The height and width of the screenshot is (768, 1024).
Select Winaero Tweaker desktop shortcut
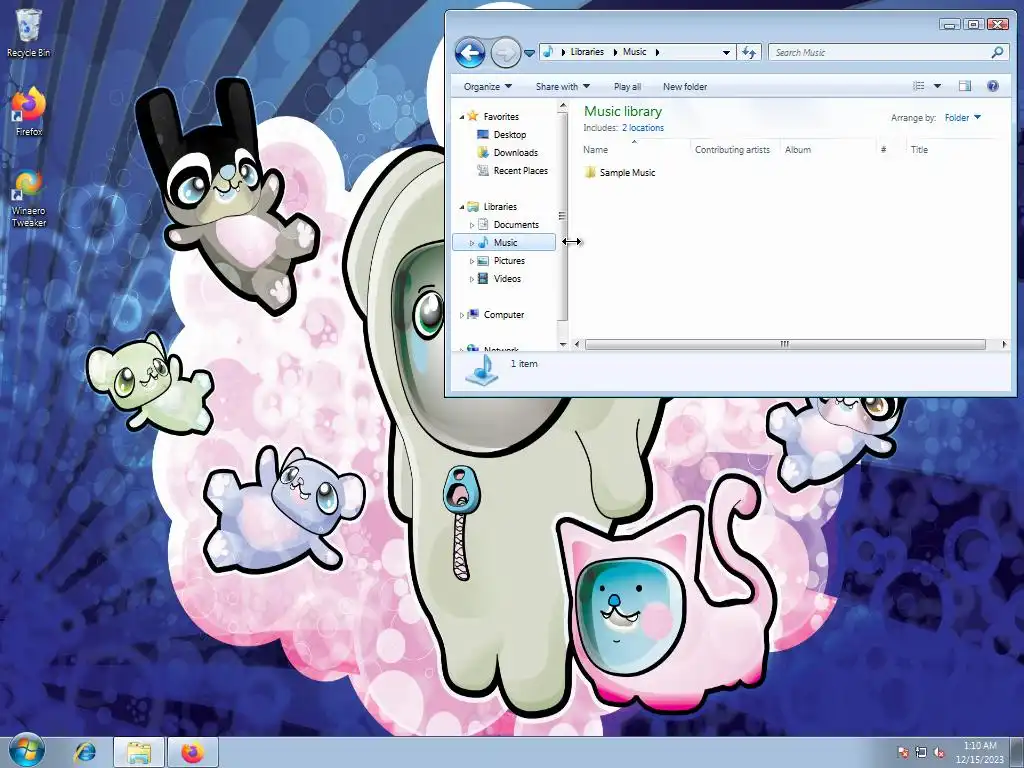click(29, 198)
